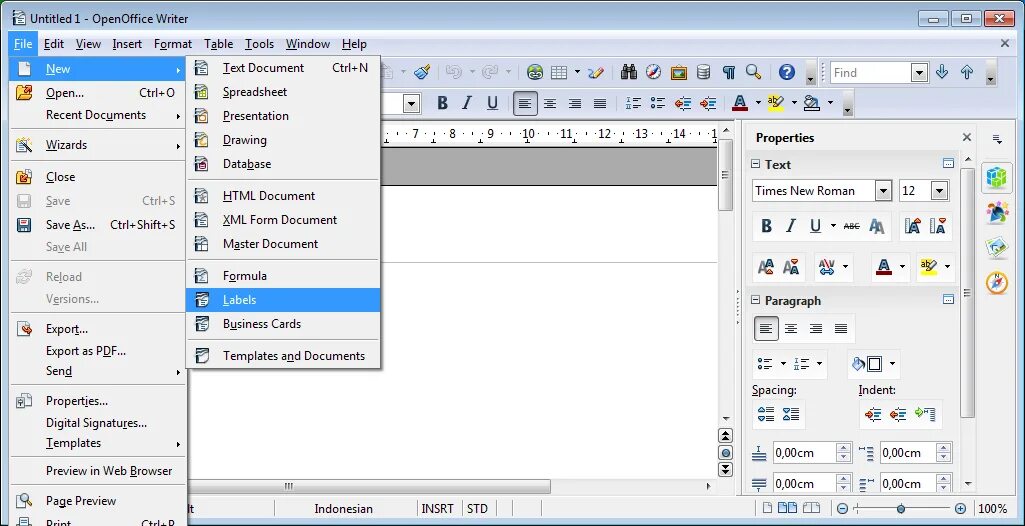Open Styles and Formatting sidebar deck icon

996,212
